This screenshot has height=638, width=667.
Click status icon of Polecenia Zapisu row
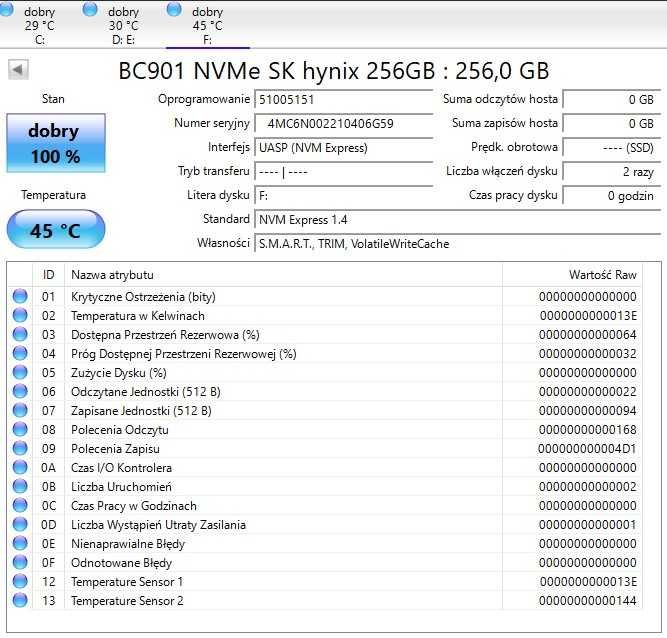click(x=20, y=448)
